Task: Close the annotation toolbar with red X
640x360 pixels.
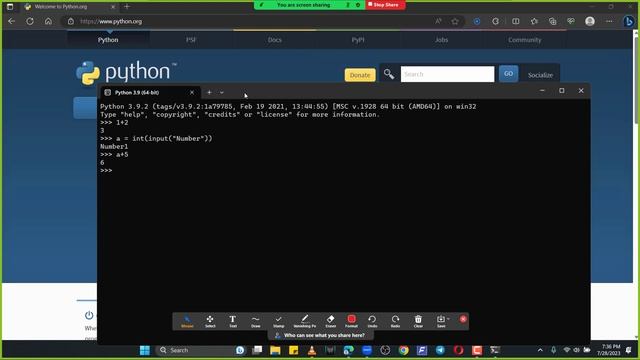Action: click(x=463, y=319)
